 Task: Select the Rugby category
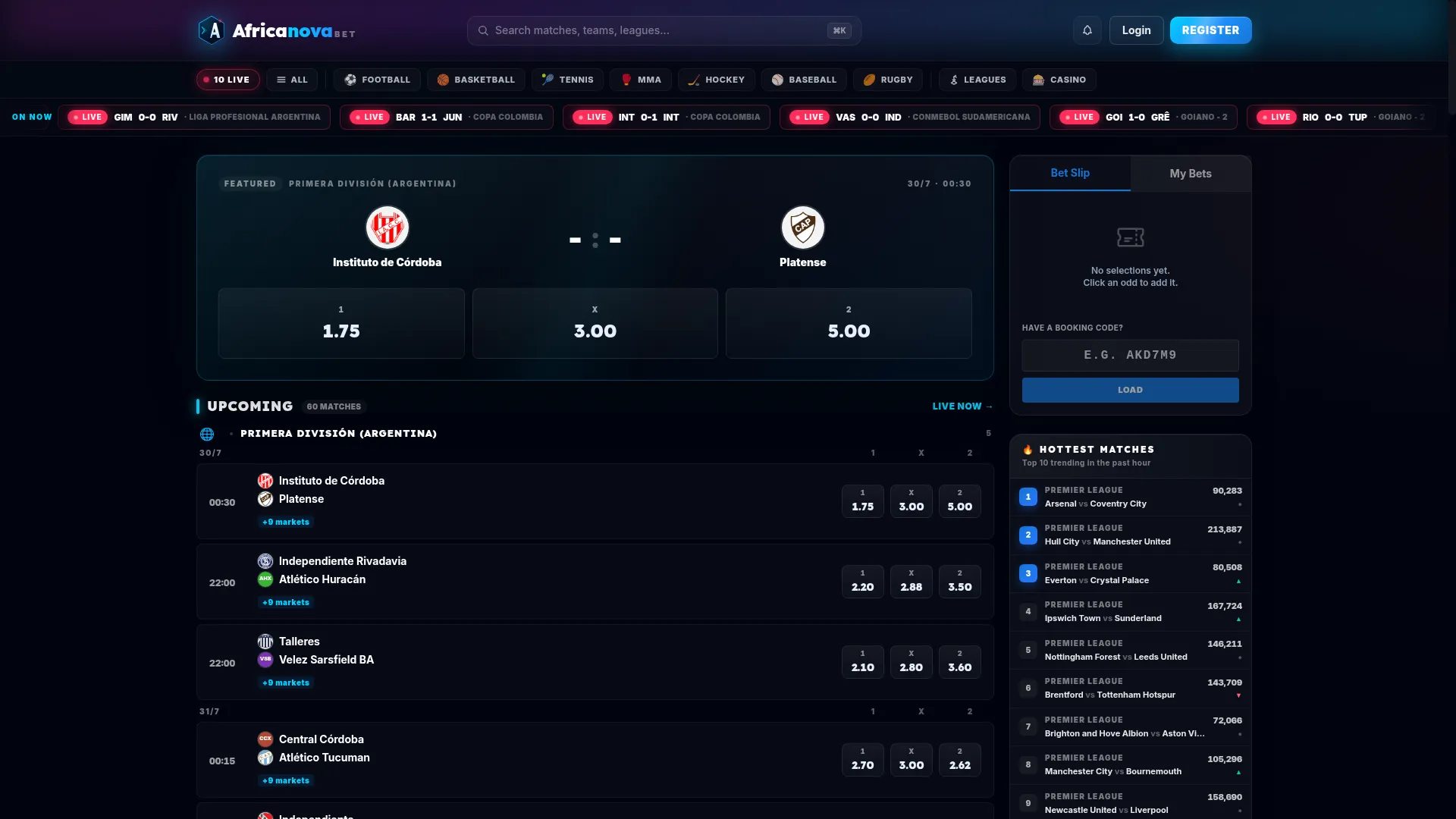tap(887, 80)
